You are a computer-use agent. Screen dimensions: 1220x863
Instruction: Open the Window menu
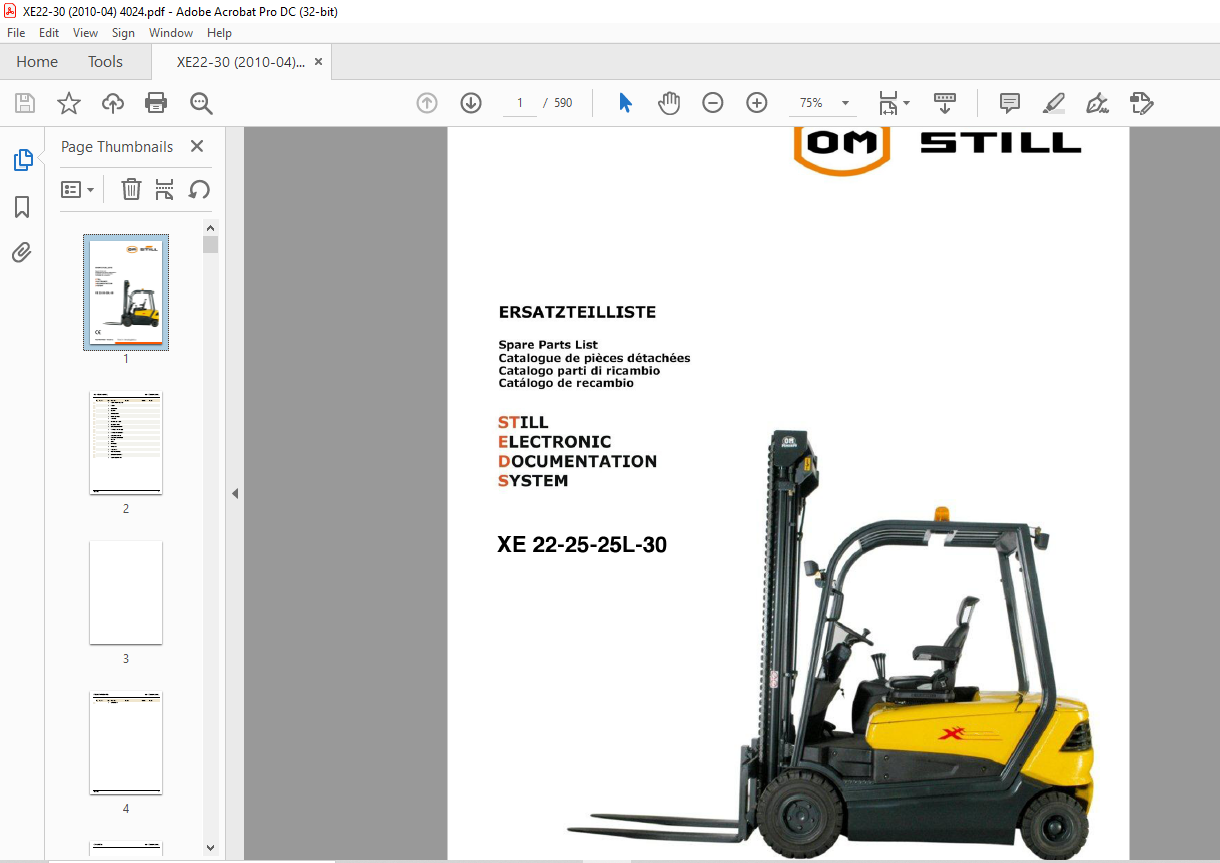pyautogui.click(x=171, y=33)
